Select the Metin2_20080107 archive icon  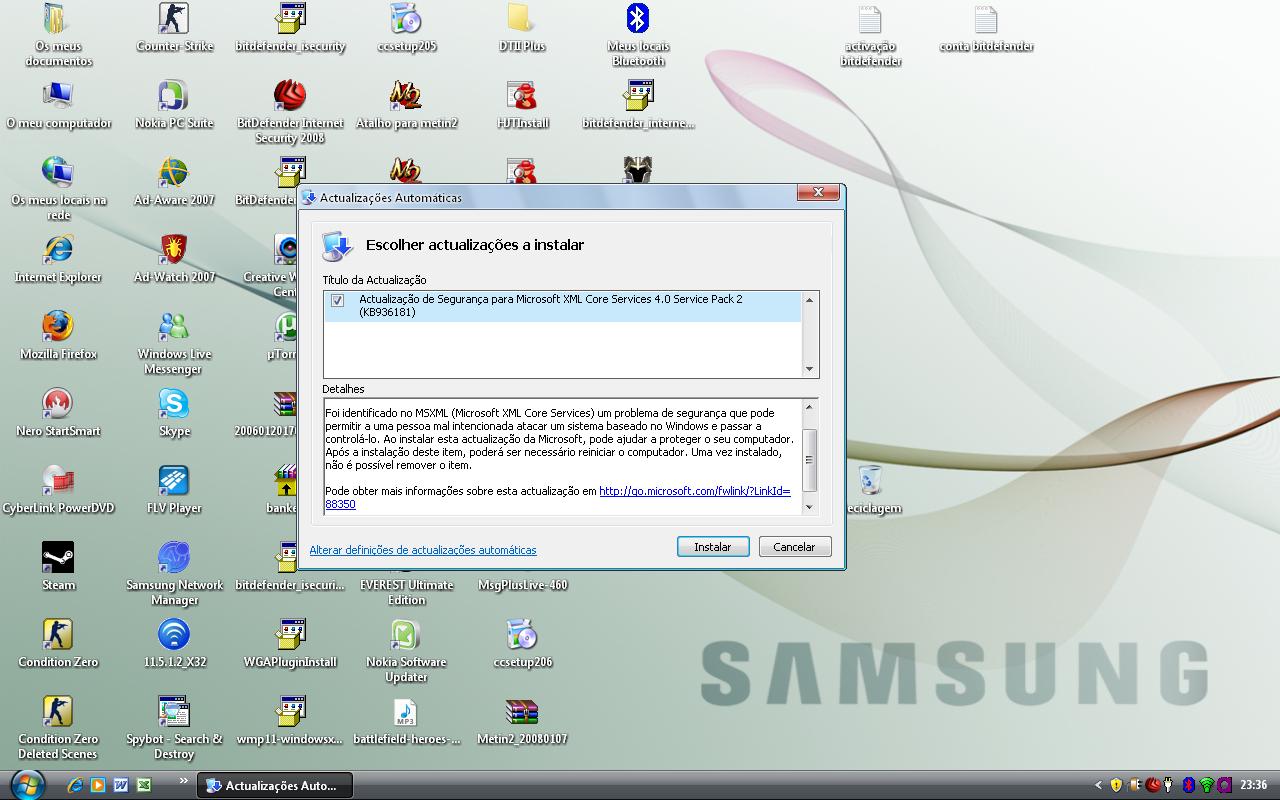[x=522, y=720]
